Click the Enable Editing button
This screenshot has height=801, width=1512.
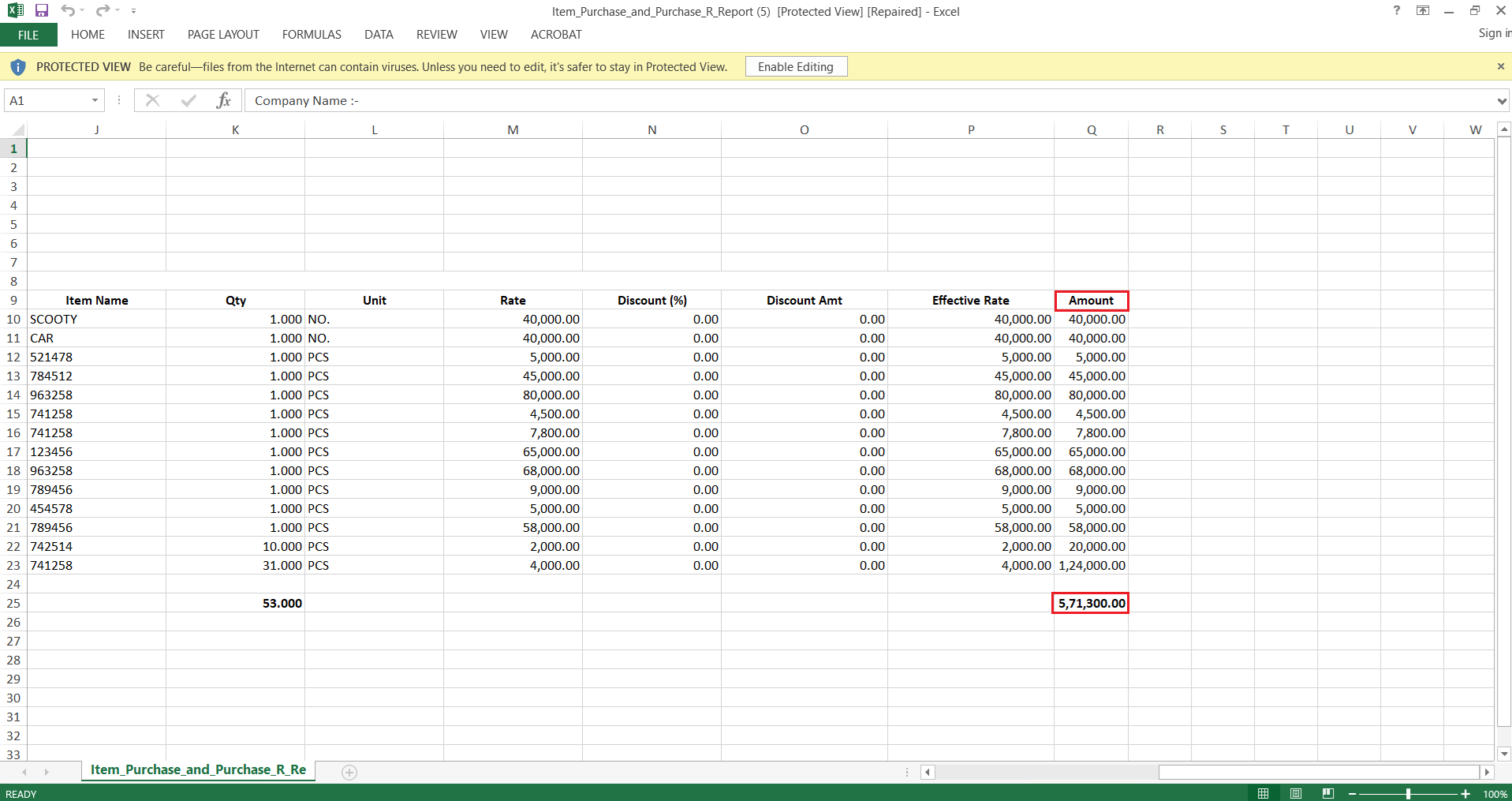pos(796,67)
